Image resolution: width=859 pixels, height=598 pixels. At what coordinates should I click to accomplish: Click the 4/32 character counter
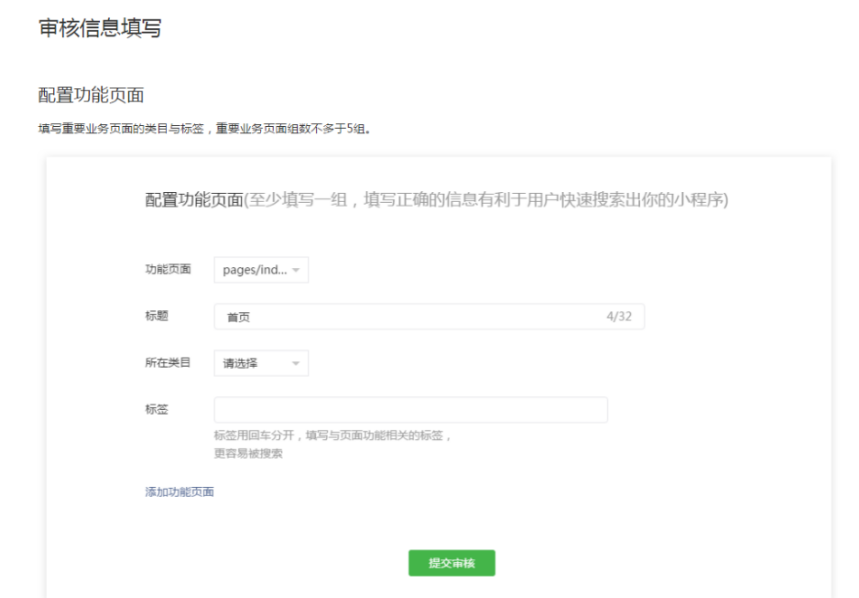click(619, 317)
